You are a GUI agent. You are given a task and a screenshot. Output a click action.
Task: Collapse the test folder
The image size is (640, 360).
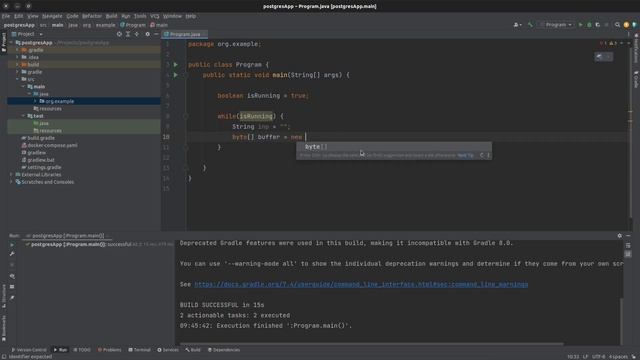(x=23, y=116)
